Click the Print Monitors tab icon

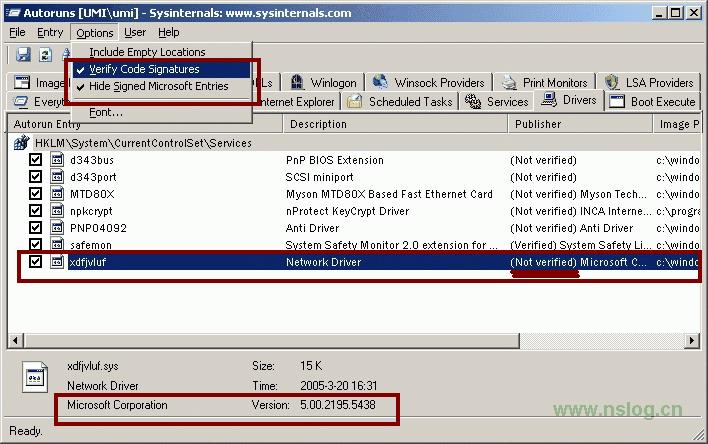tap(509, 83)
